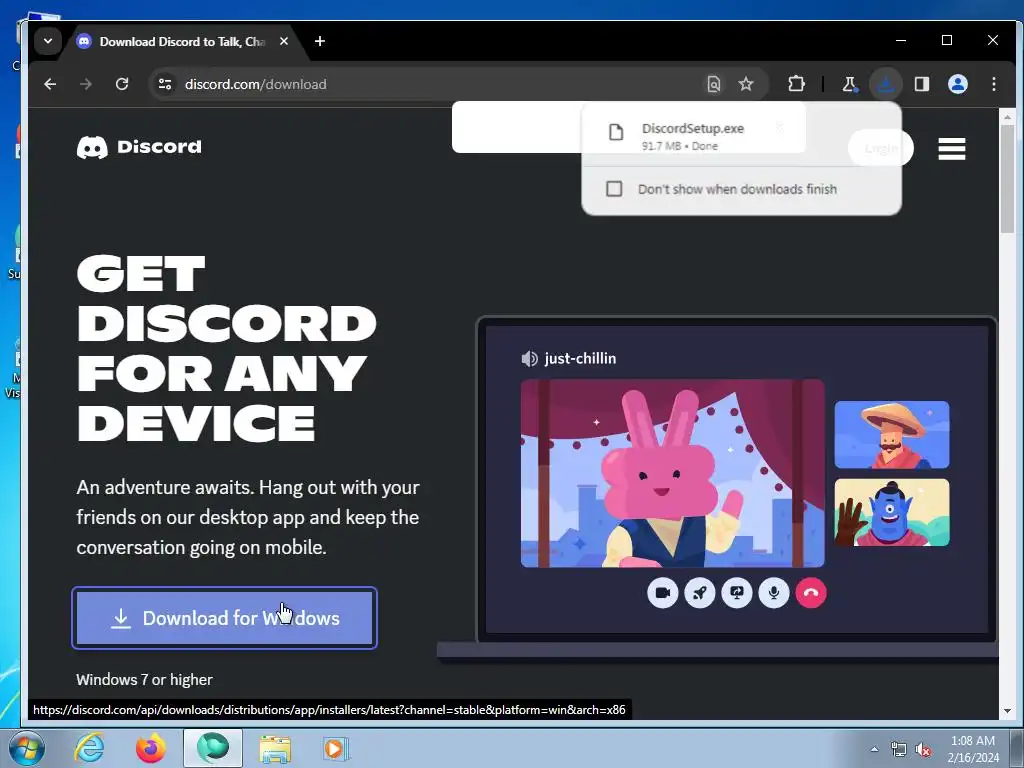Open the Extensions puzzle icon
The height and width of the screenshot is (768, 1024).
796,84
